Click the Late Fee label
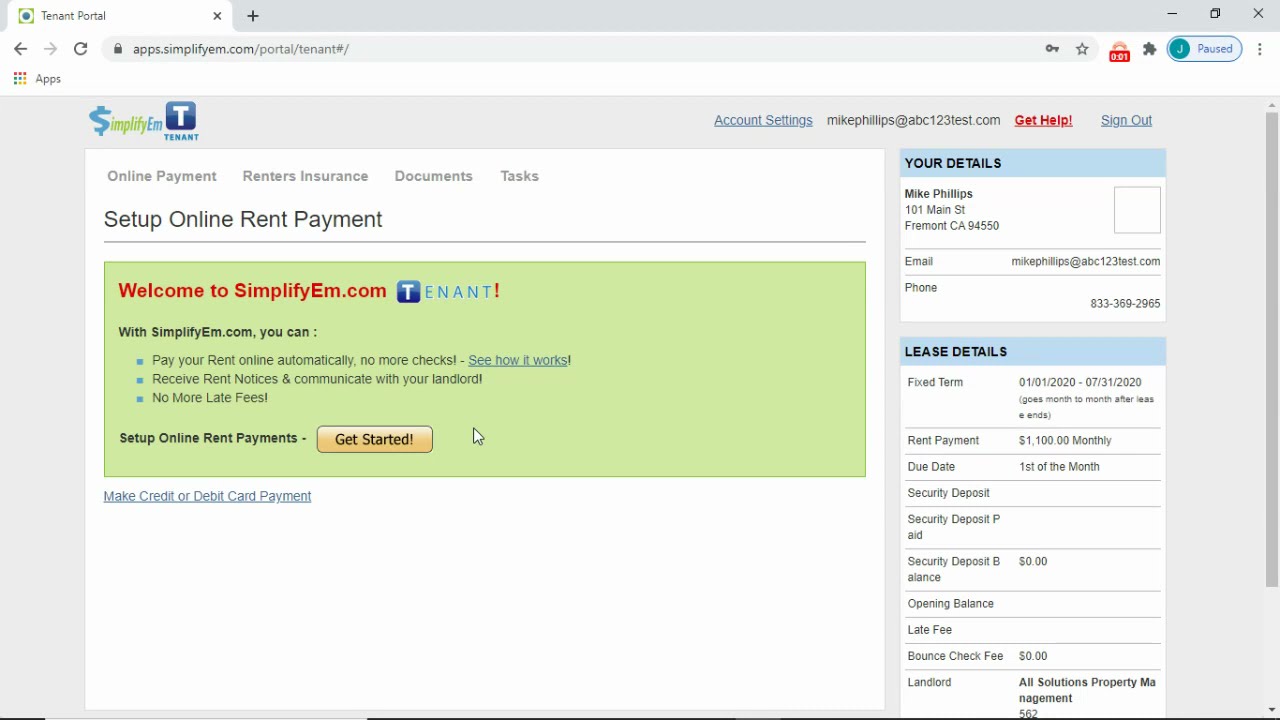1280x720 pixels. [x=929, y=630]
